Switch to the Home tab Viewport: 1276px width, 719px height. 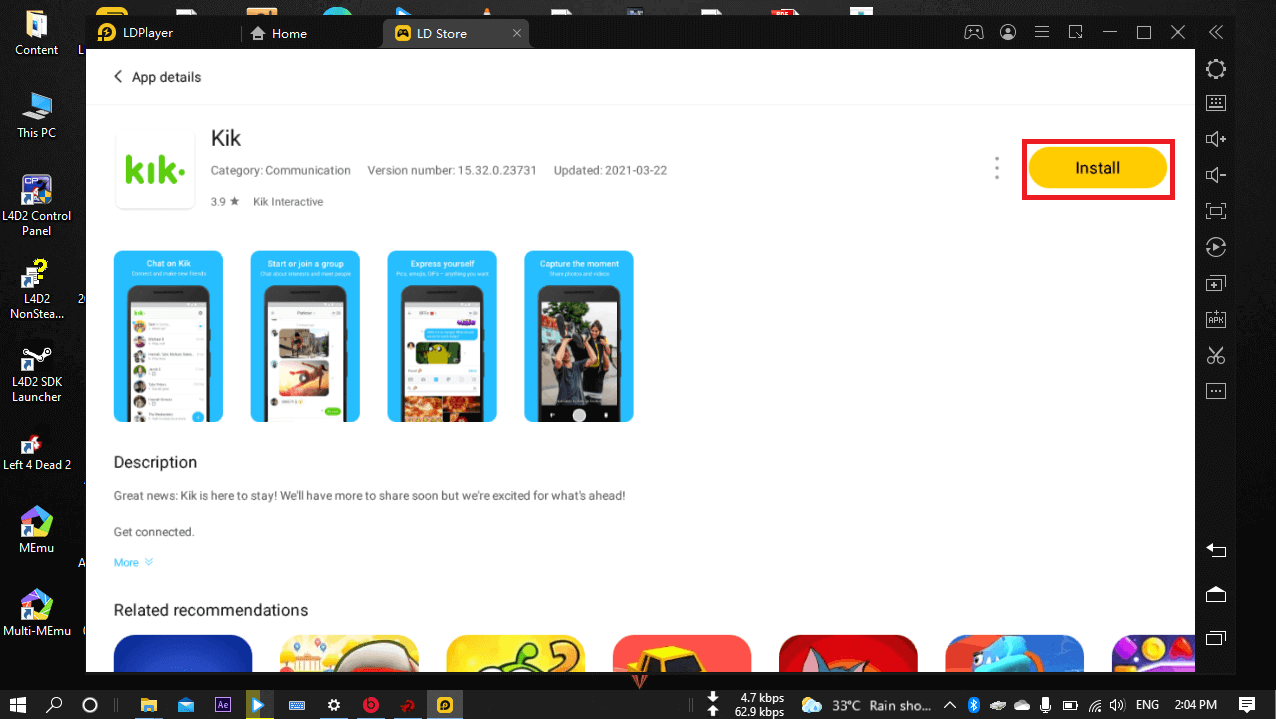[279, 33]
